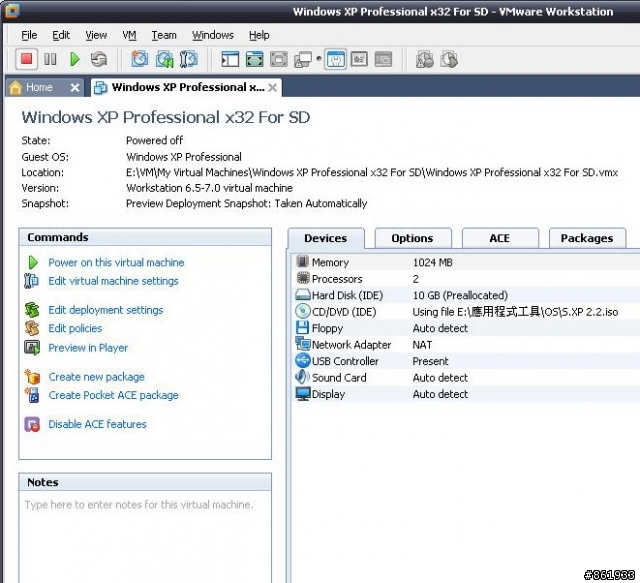
Task: Click in the Notes text field
Action: (145, 537)
